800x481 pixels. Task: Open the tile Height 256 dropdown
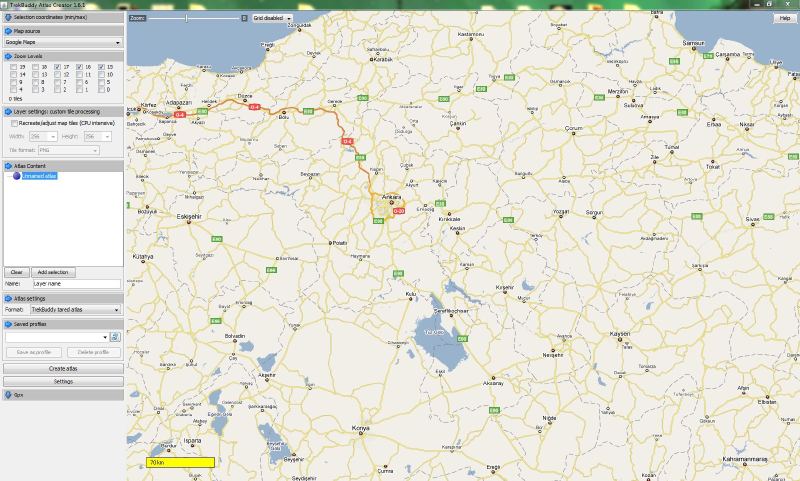click(97, 137)
